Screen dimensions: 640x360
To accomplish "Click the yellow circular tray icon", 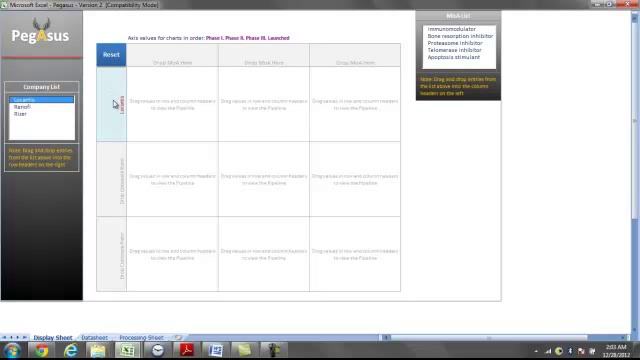I will pyautogui.click(x=559, y=351).
